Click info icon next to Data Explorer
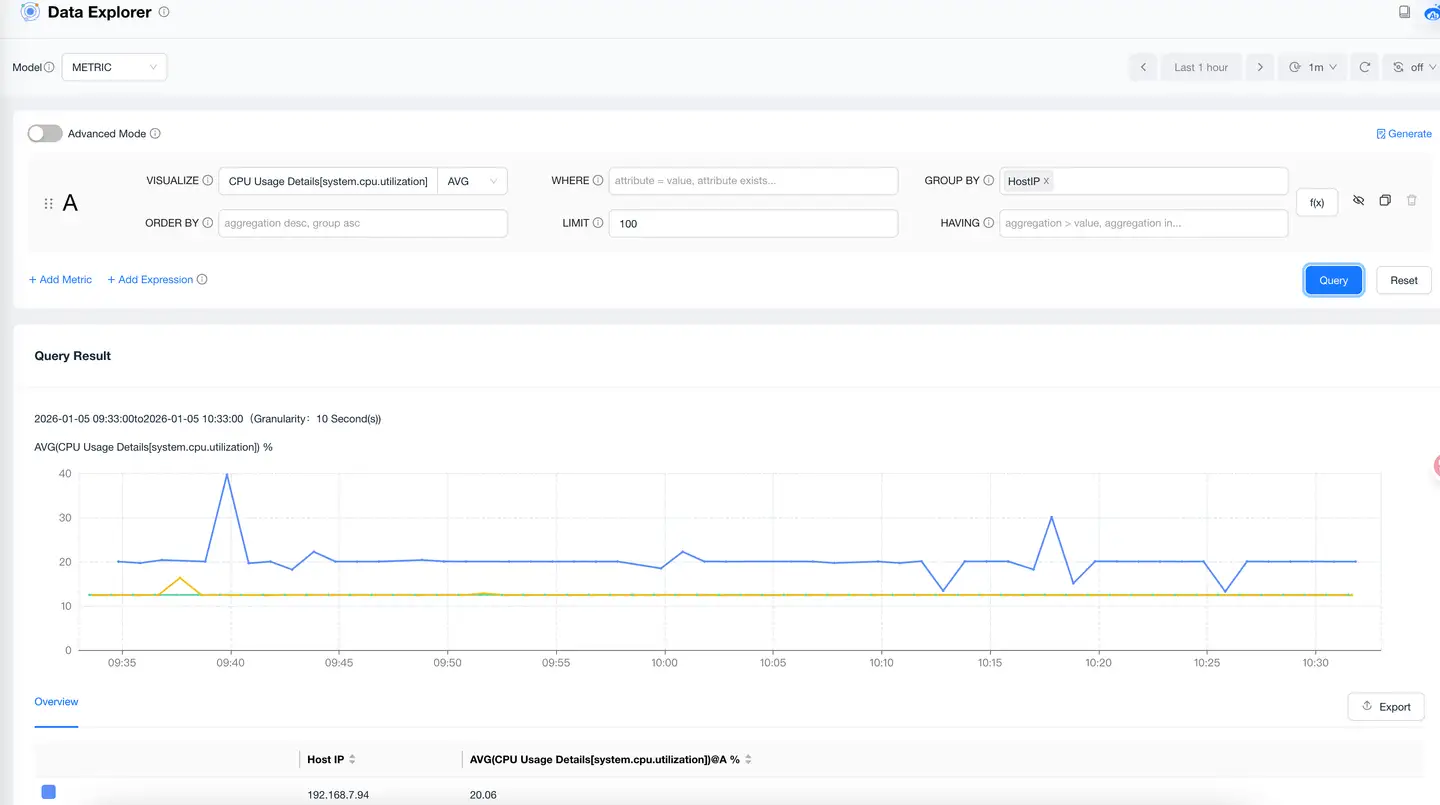Screen dimensions: 1440x805 tap(164, 13)
